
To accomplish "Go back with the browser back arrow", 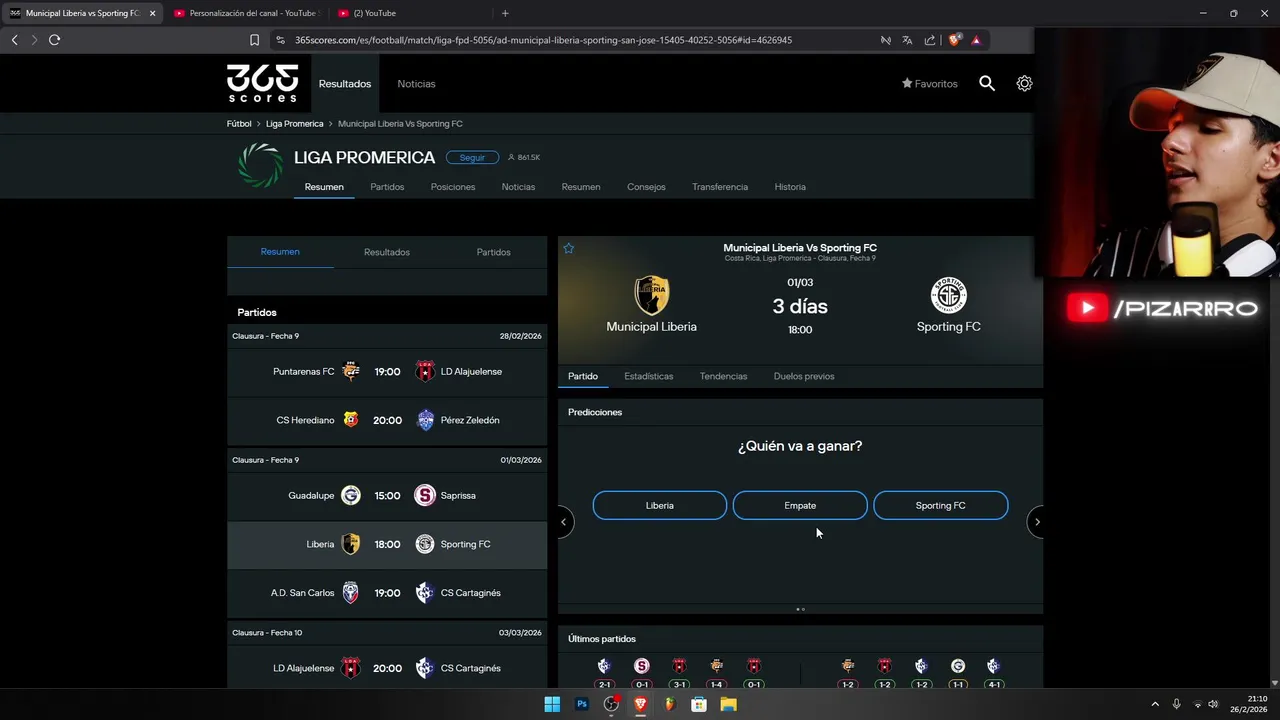I will (14, 40).
